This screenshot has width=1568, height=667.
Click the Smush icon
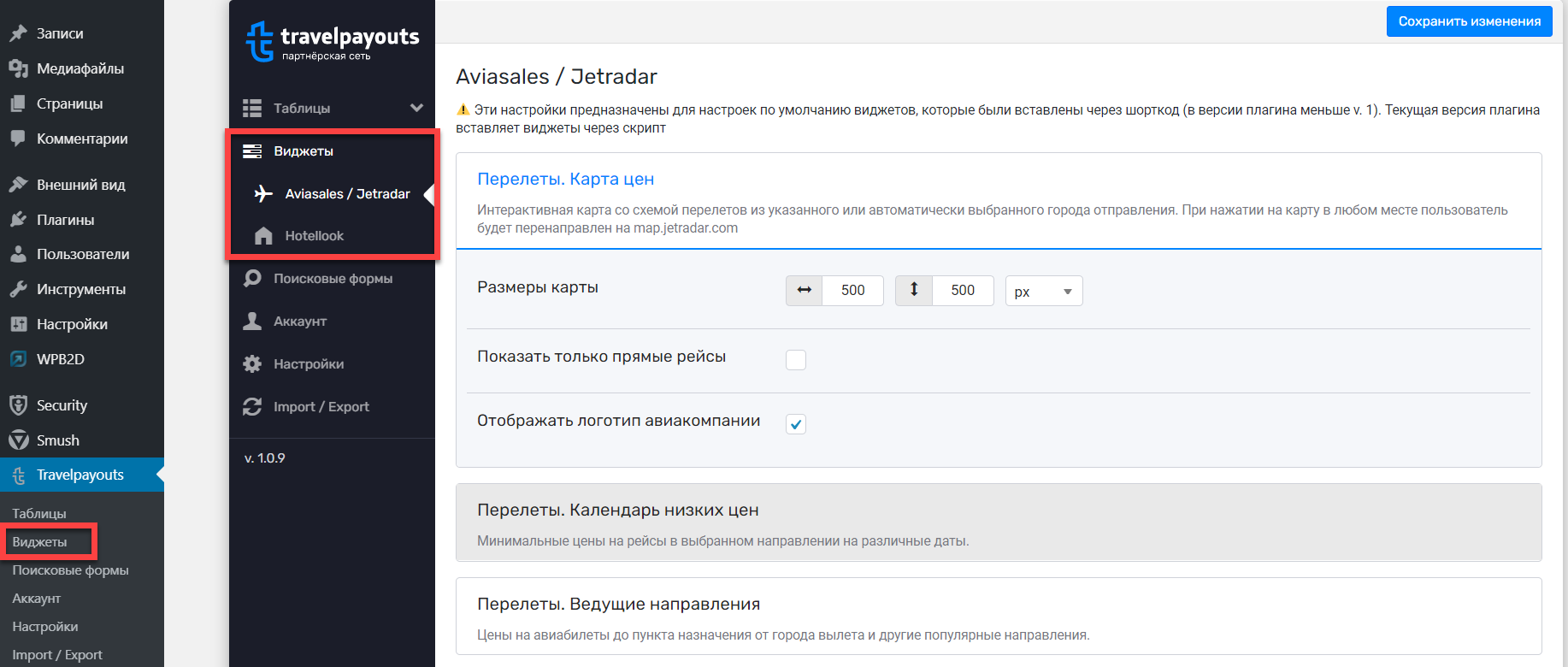point(18,440)
